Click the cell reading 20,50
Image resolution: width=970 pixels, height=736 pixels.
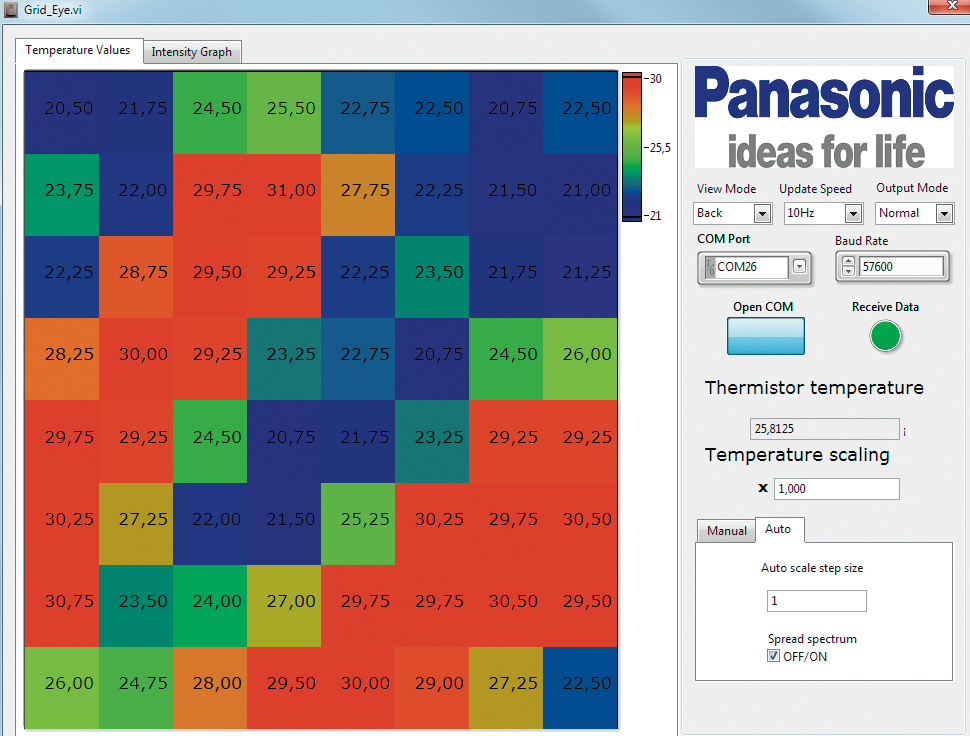(62, 113)
